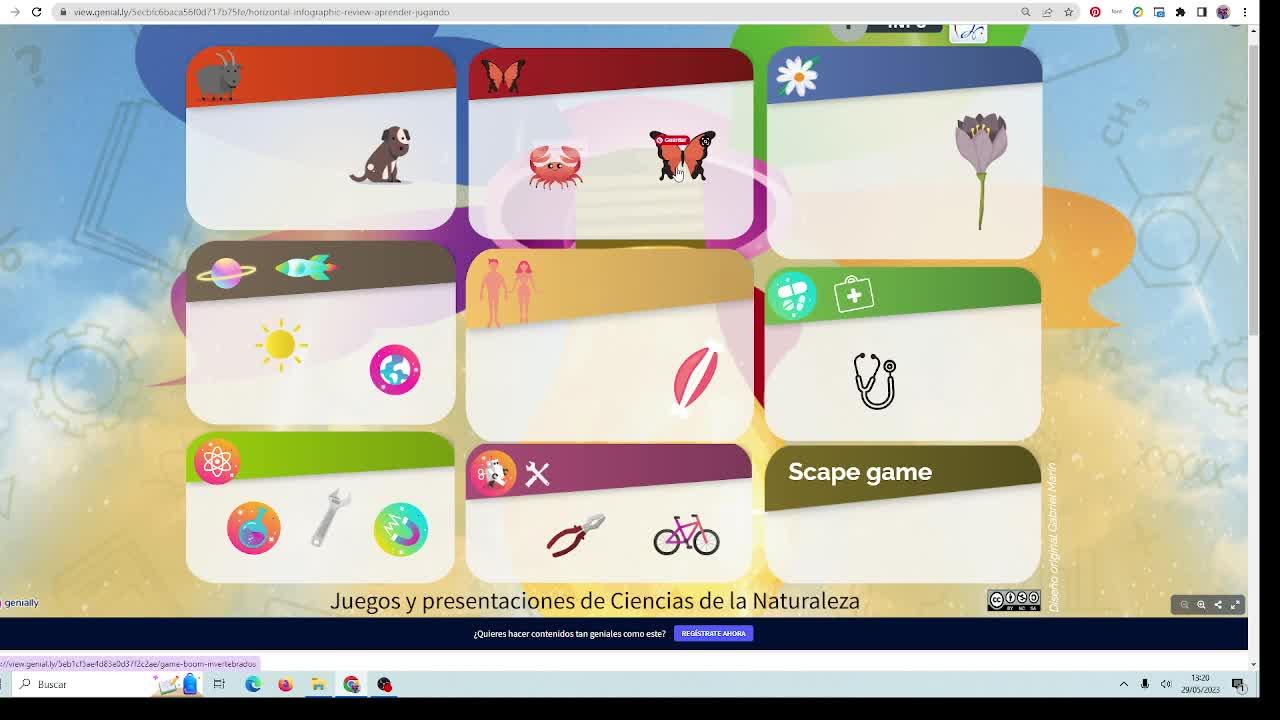1280x720 pixels.
Task: Open the Chrome three-dot menu
Action: 1244,12
